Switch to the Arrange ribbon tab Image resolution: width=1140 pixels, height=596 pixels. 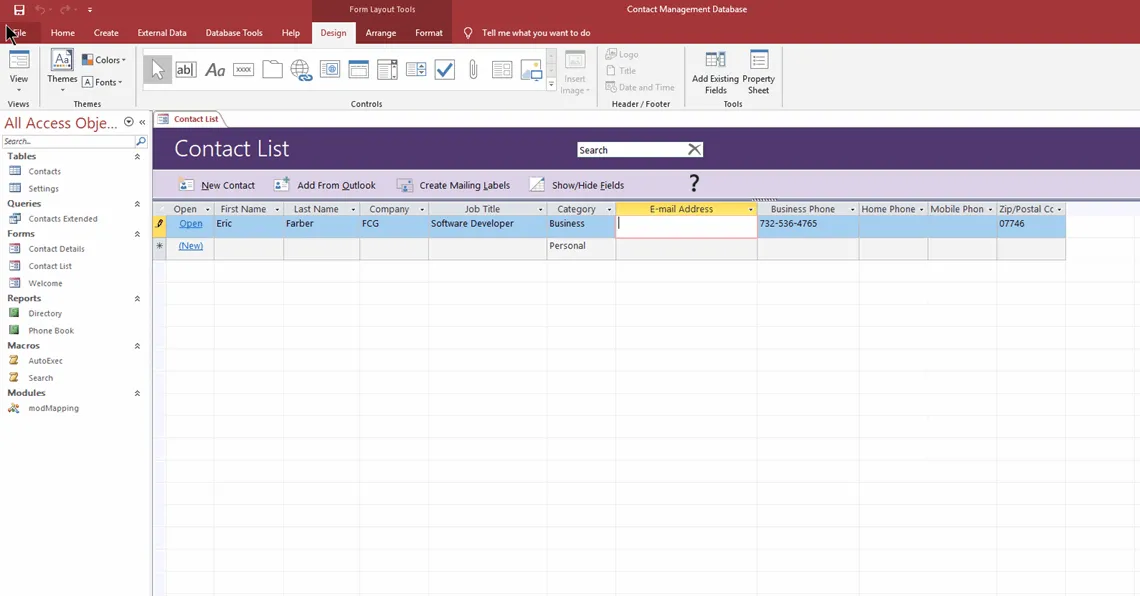pyautogui.click(x=381, y=32)
